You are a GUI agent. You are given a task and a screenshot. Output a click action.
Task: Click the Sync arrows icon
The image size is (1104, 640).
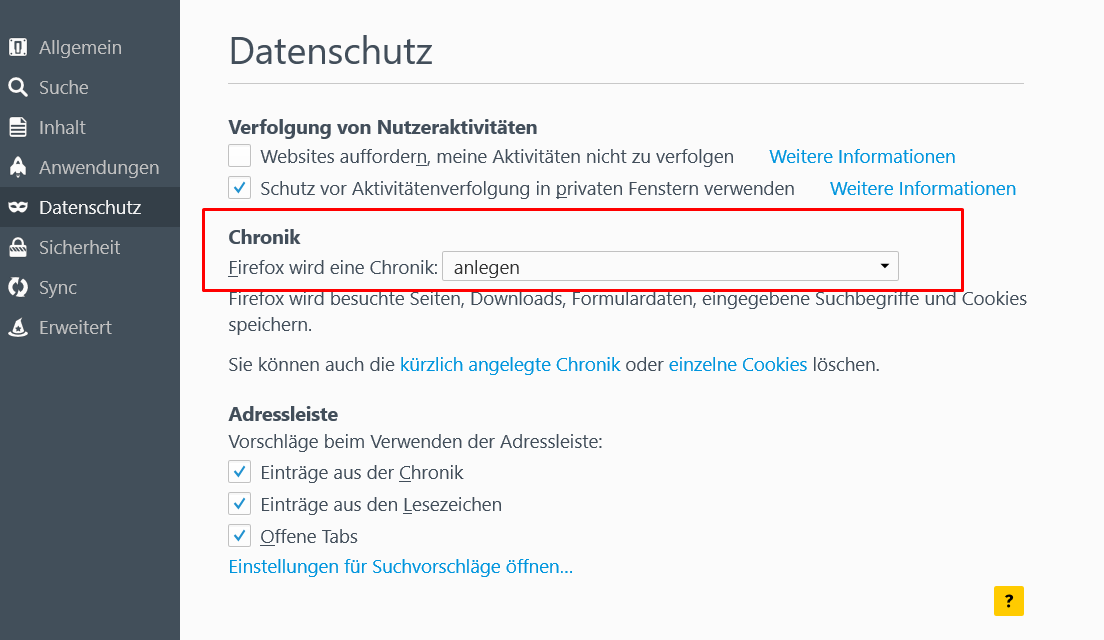click(x=18, y=287)
